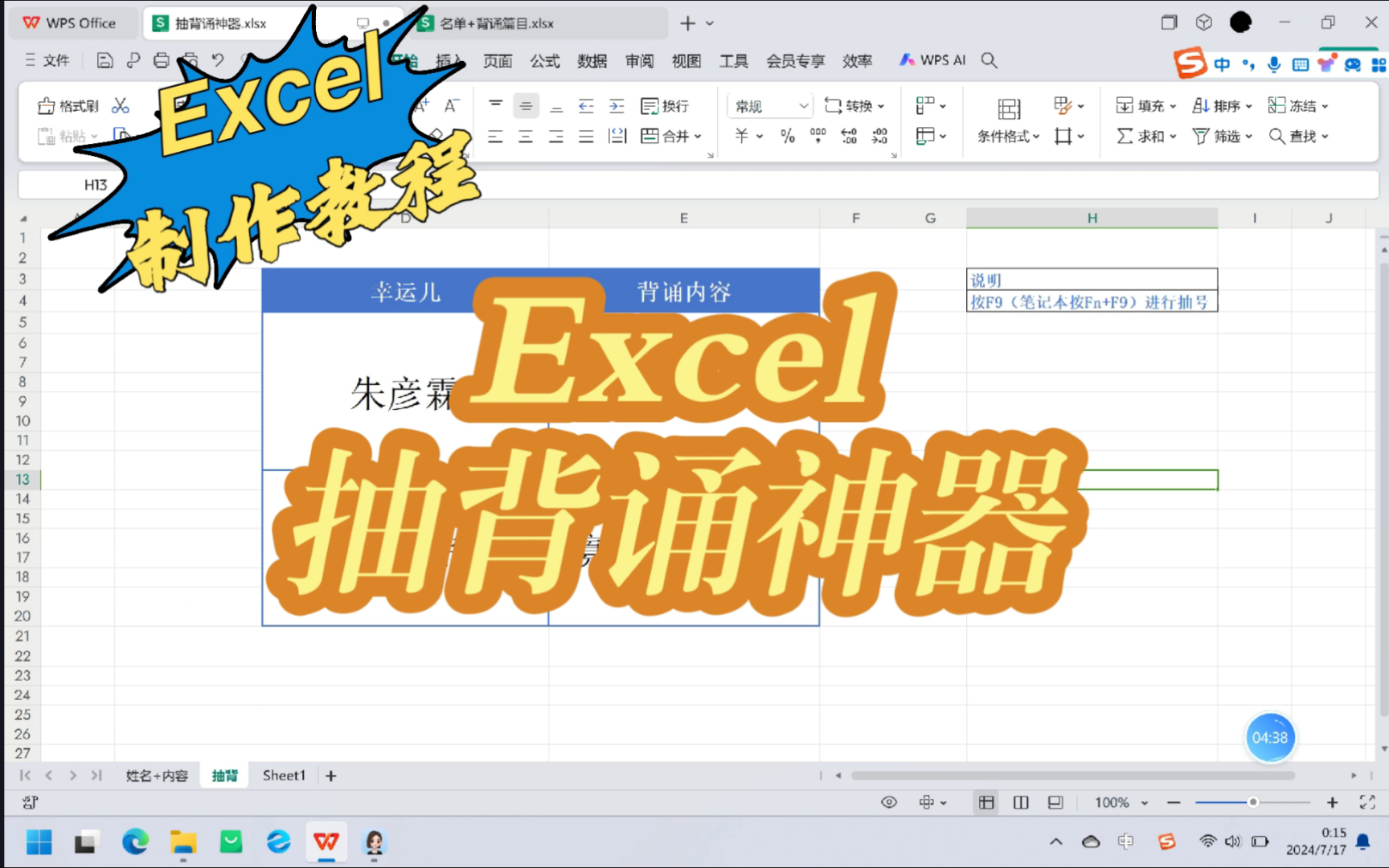Viewport: 1389px width, 868px height.
Task: Toggle merge cells (合并) on selection
Action: pos(672,136)
